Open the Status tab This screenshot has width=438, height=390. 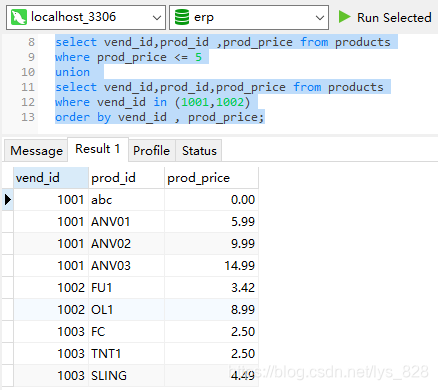pyautogui.click(x=199, y=151)
